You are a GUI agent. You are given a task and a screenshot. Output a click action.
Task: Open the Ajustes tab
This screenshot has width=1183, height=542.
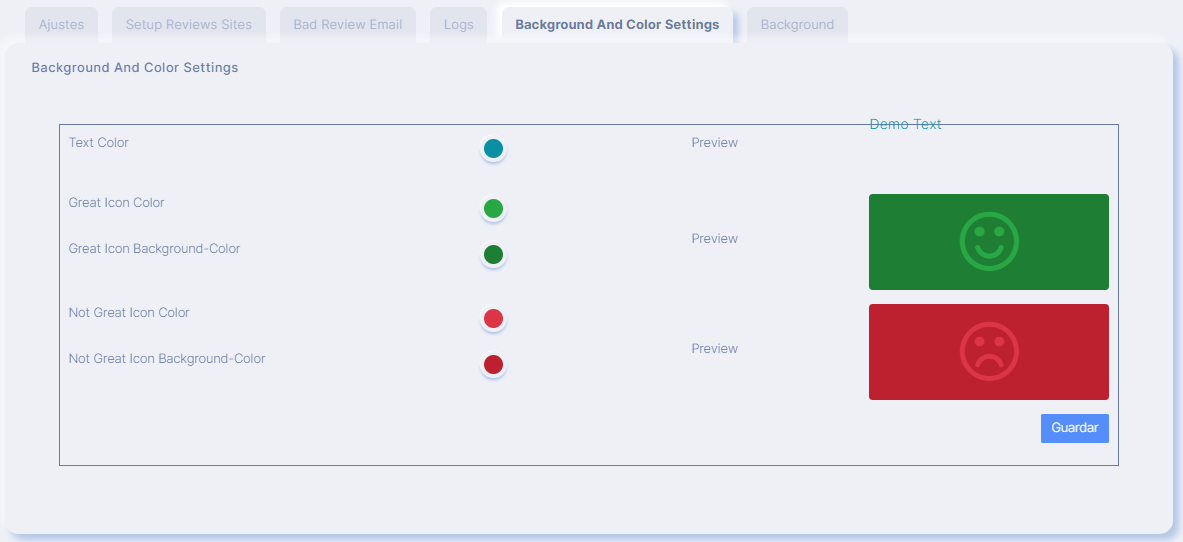pyautogui.click(x=61, y=24)
